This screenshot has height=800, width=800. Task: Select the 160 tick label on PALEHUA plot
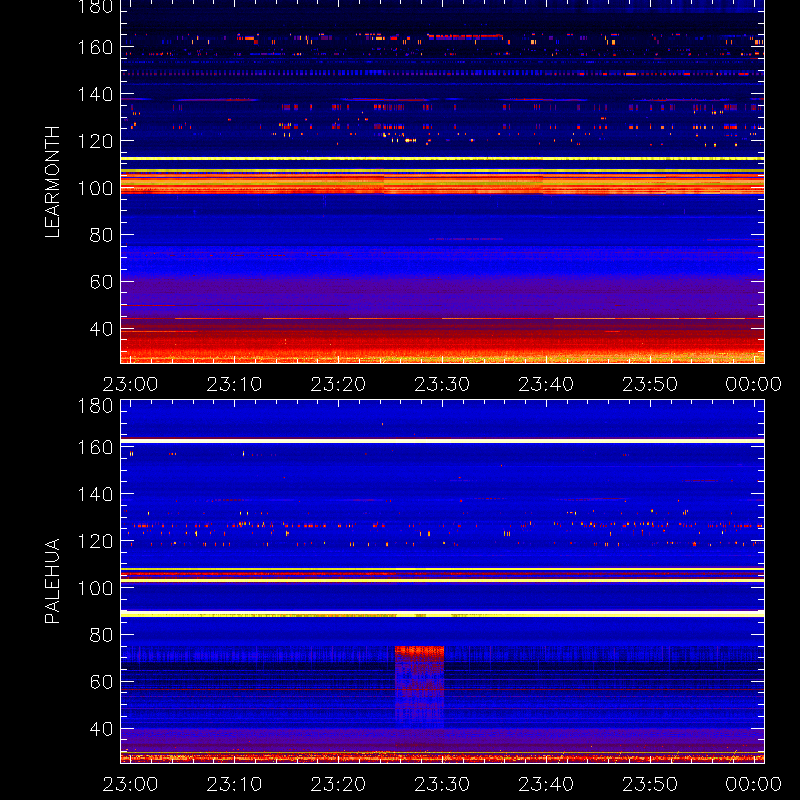coord(95,447)
